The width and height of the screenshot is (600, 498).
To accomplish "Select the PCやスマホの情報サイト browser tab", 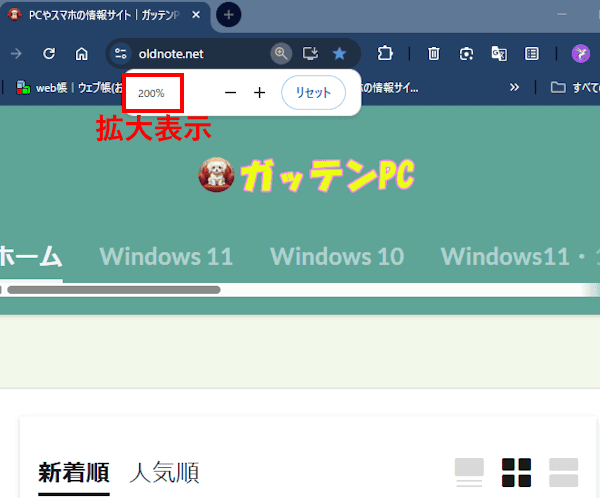I will tap(103, 15).
